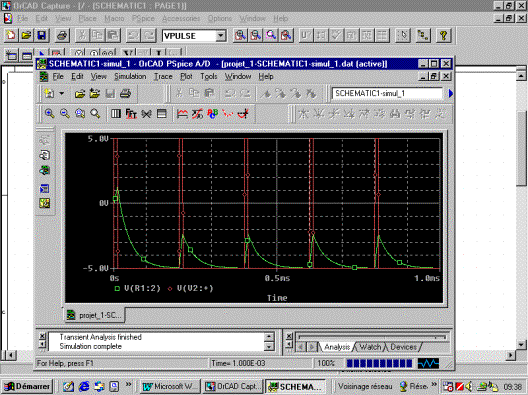Click the Simulation complete log line
Viewport: 528px width, 395px height.
[91, 347]
